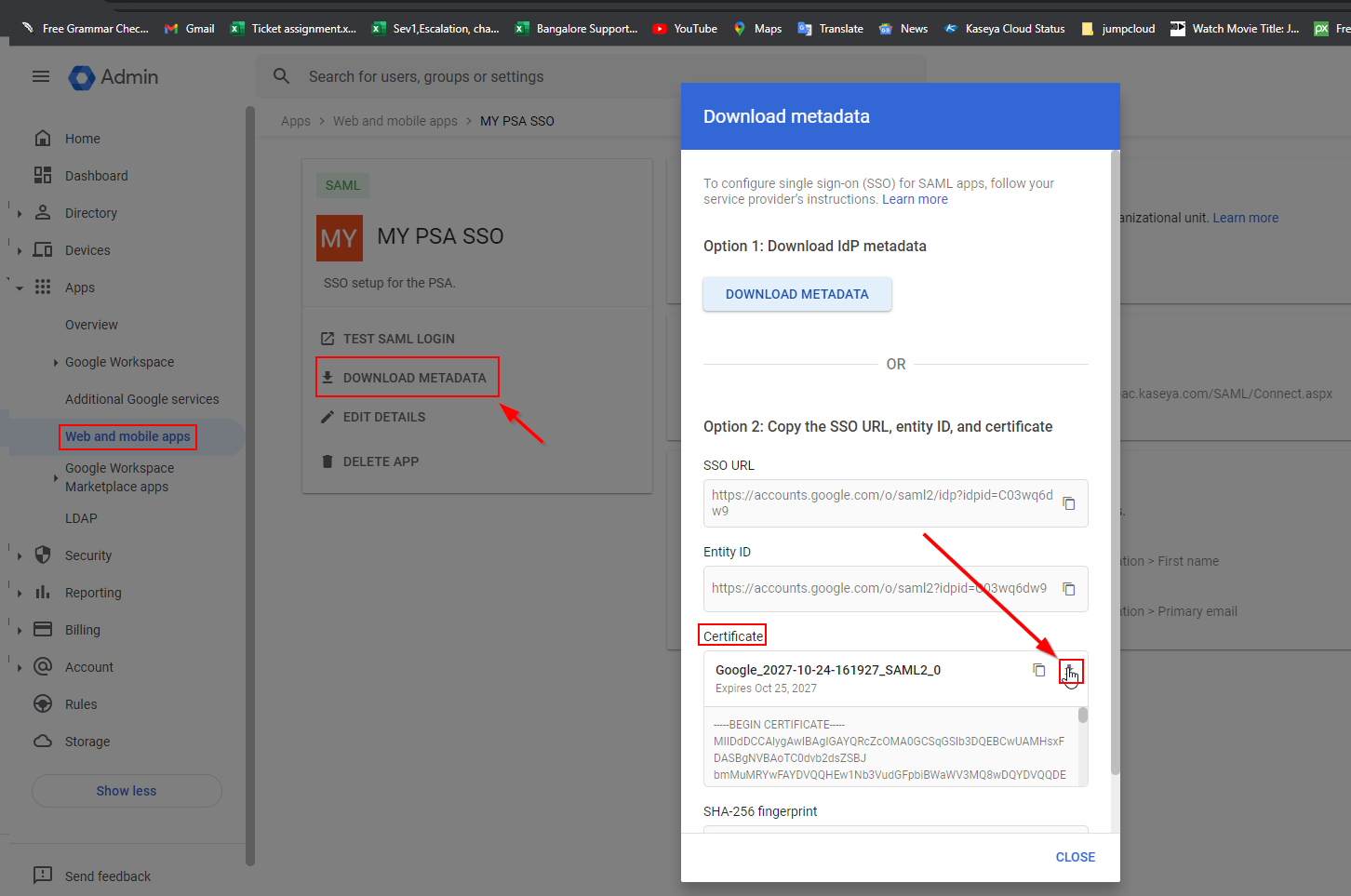Open Google Workspace Marketplace apps
1351x896 pixels.
pos(120,477)
